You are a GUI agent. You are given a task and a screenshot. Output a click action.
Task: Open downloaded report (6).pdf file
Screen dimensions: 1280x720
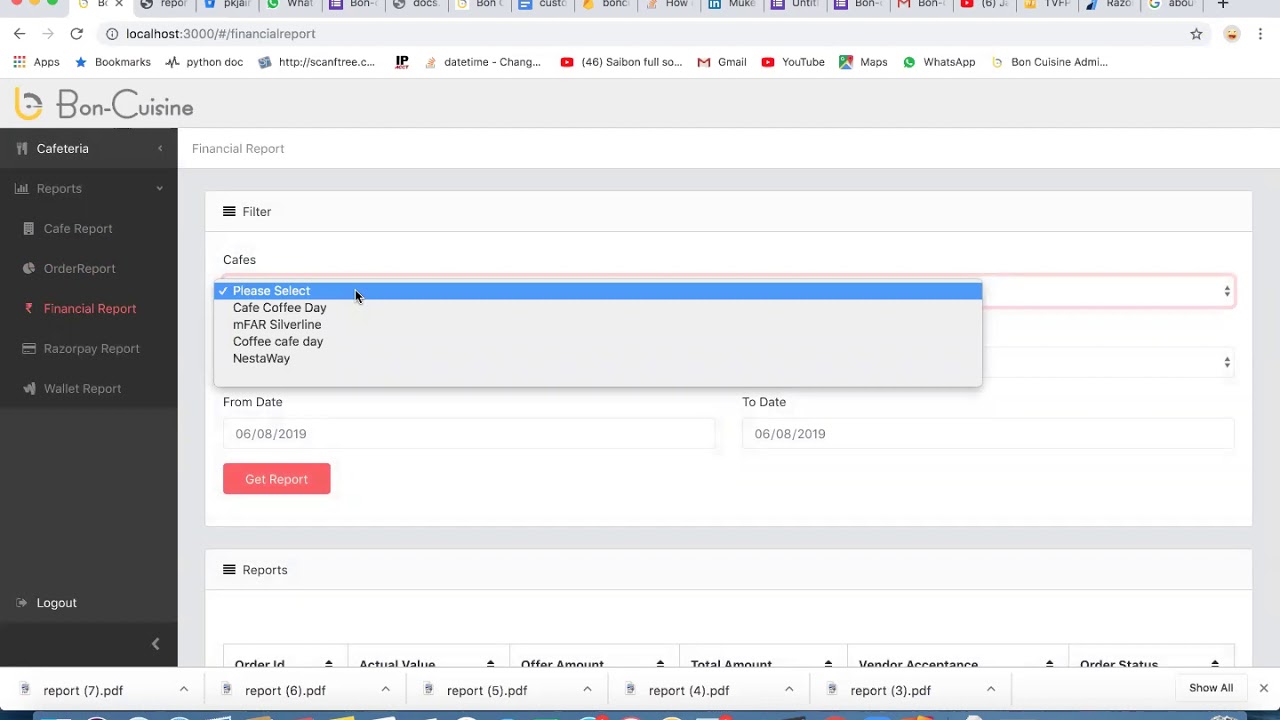coord(285,690)
